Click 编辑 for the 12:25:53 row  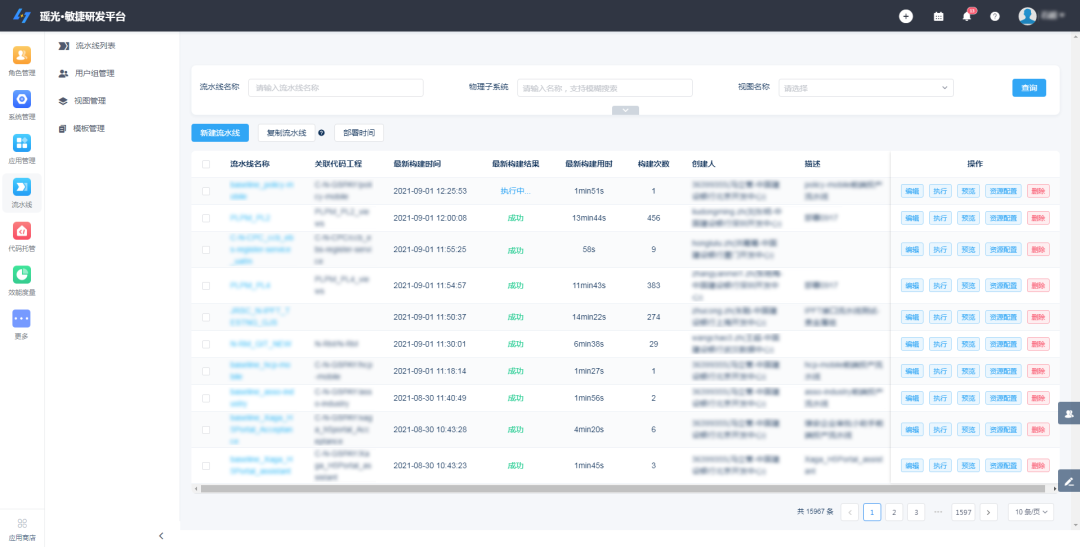tap(913, 191)
